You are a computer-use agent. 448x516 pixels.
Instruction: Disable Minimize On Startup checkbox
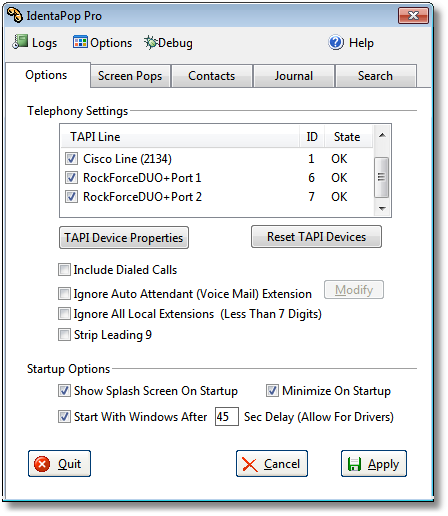click(272, 390)
